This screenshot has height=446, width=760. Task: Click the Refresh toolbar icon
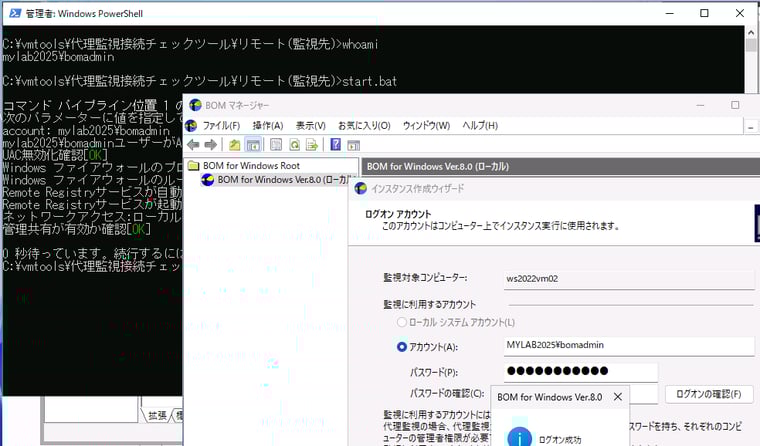tap(294, 144)
